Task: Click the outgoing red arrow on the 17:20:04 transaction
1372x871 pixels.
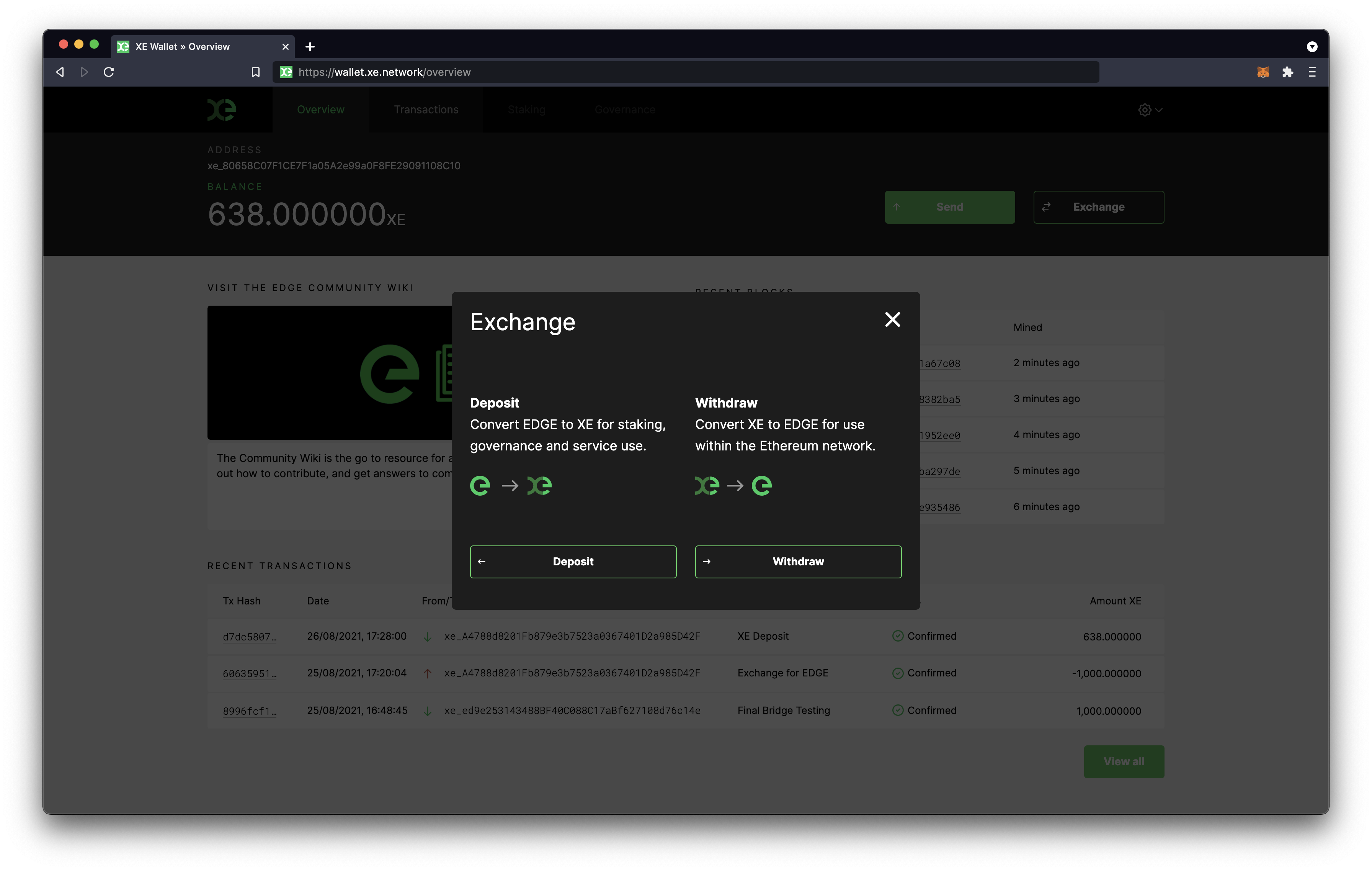Action: (x=427, y=674)
